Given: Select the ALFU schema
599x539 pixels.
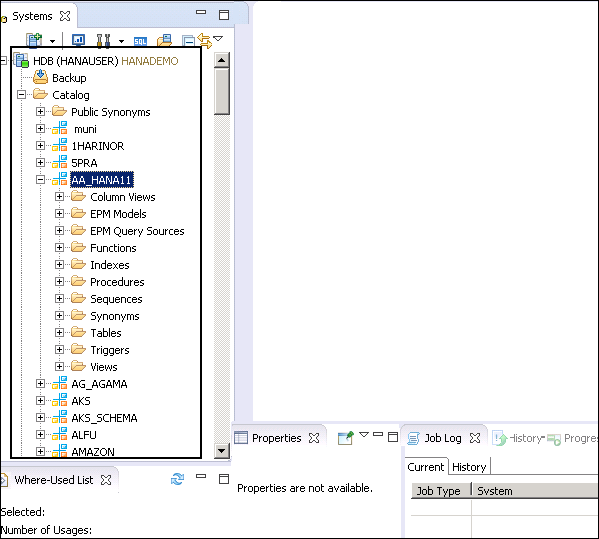Looking at the screenshot, I should click(84, 435).
